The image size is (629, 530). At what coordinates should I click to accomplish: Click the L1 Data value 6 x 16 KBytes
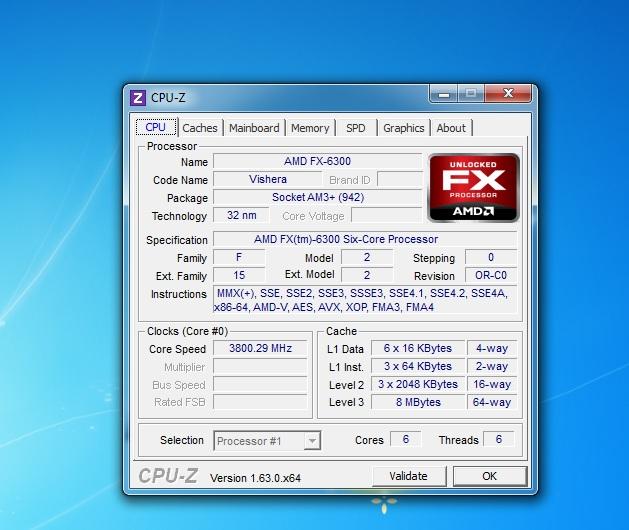418,348
